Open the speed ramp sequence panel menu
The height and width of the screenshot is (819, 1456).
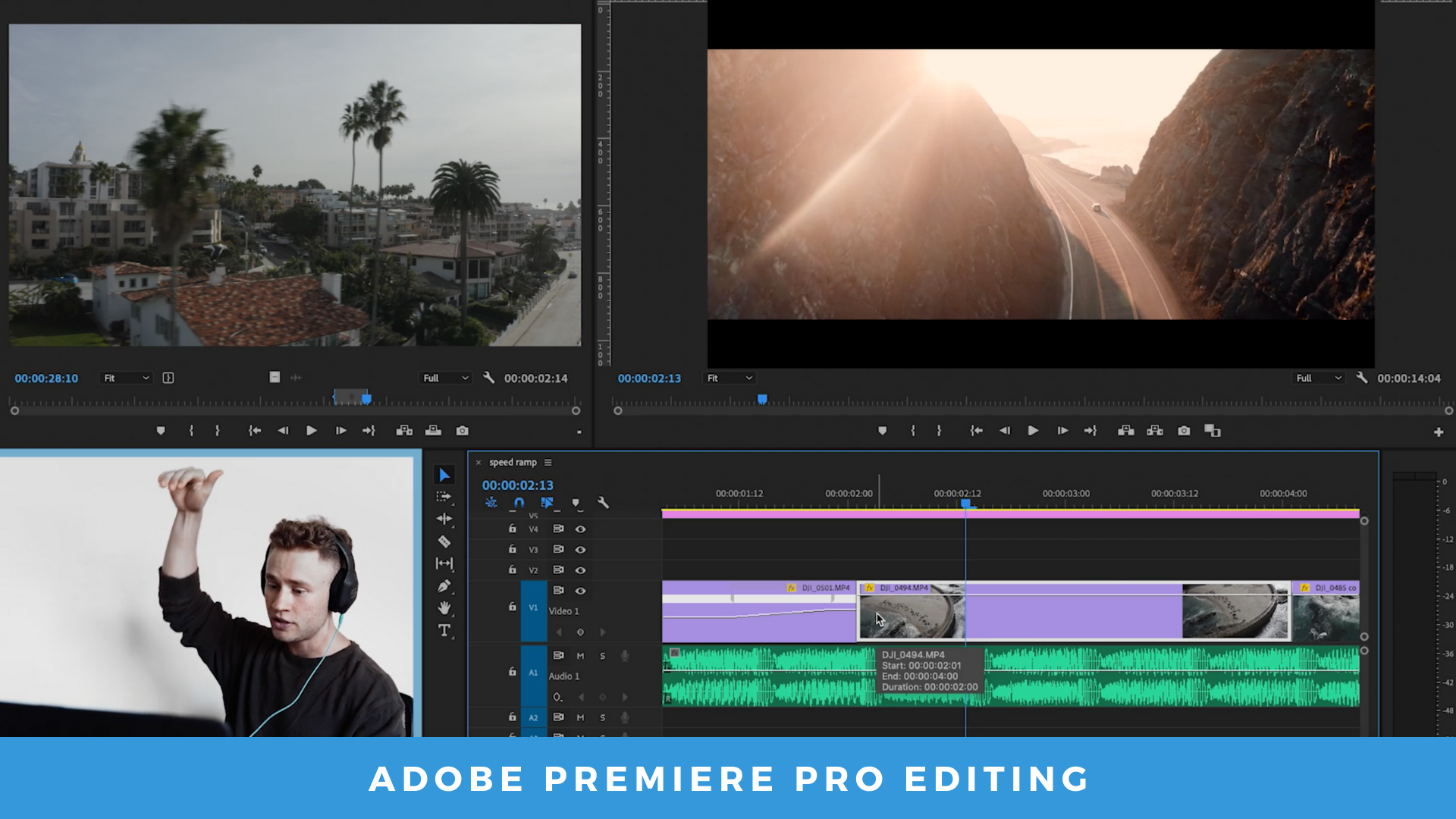tap(548, 463)
